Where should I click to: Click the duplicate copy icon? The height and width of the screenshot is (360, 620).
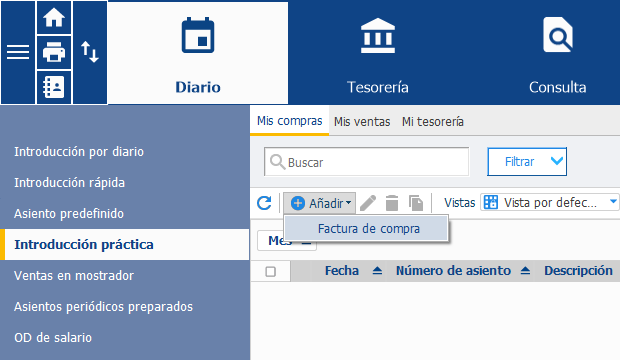[x=416, y=203]
